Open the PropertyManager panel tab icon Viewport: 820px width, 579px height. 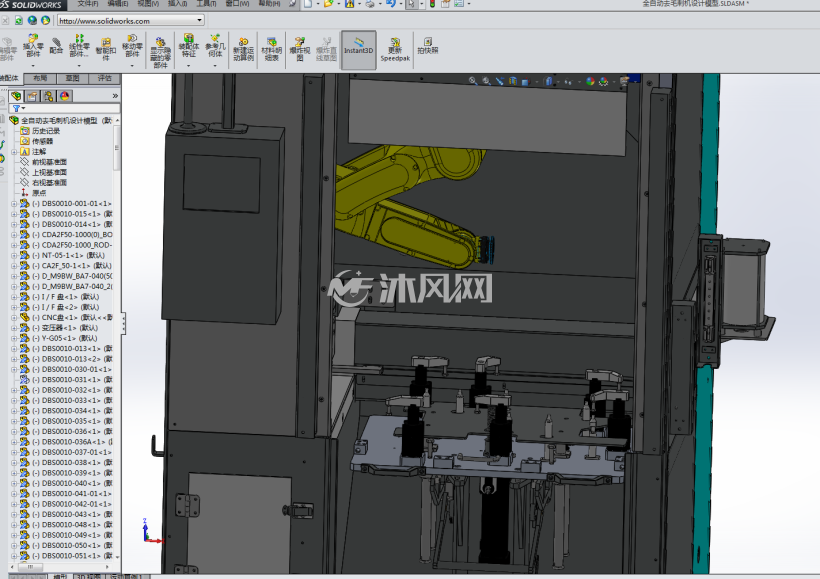pos(32,96)
